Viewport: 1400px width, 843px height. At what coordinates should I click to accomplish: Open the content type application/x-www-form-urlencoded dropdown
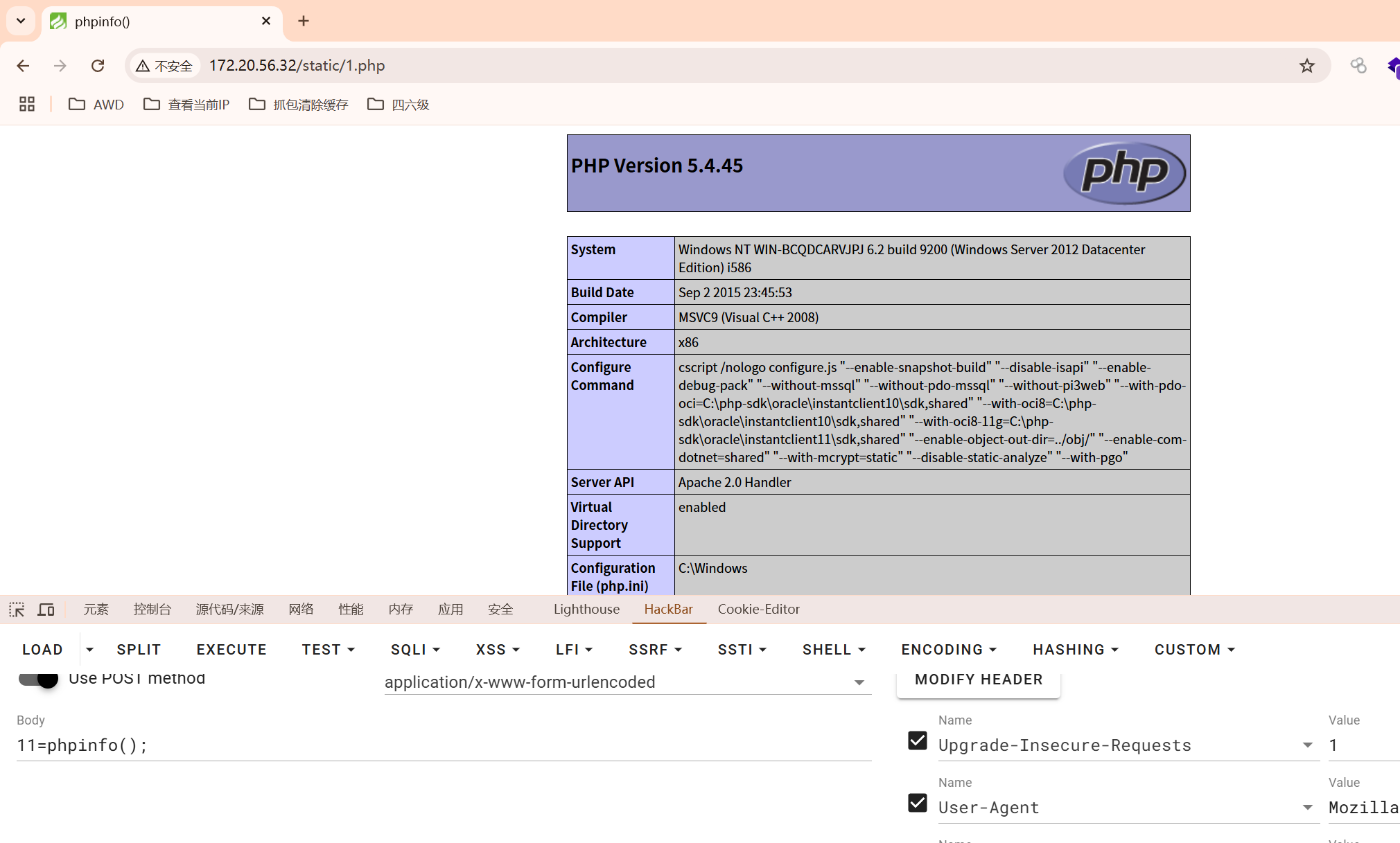(x=628, y=682)
